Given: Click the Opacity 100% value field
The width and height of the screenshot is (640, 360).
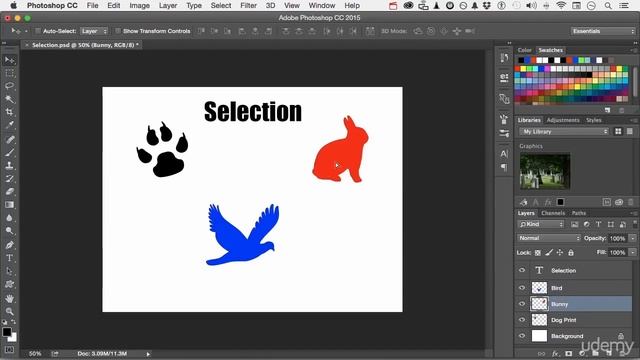Looking at the screenshot, I should [618, 238].
